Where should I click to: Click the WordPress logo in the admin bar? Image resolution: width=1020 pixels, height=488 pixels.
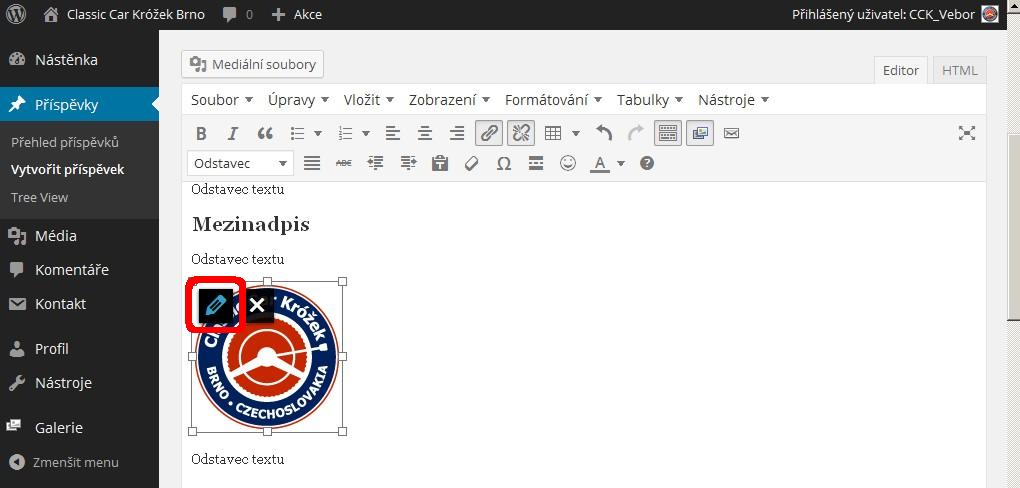click(x=16, y=14)
